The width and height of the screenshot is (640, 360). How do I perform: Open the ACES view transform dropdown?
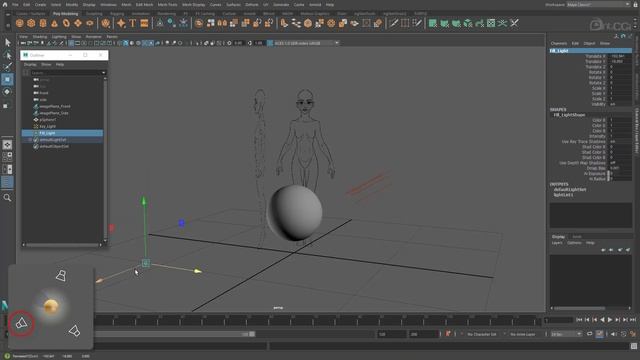coord(306,43)
